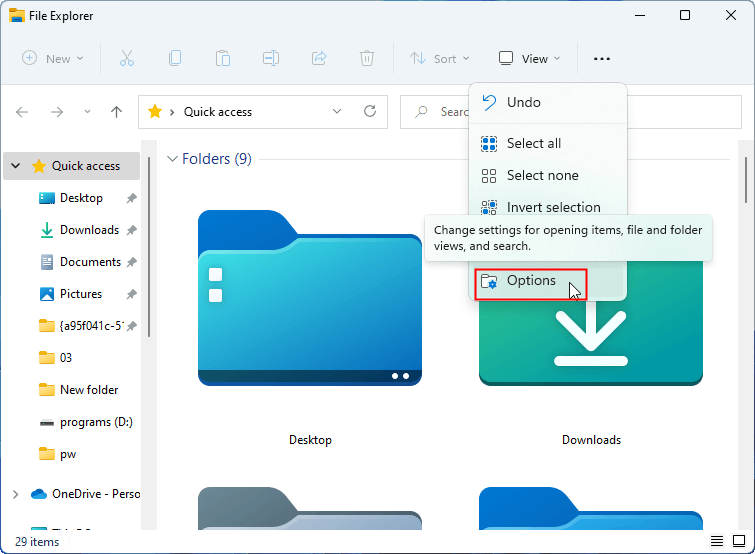Open recent locations dropdown arrow
755x554 pixels.
[87, 112]
